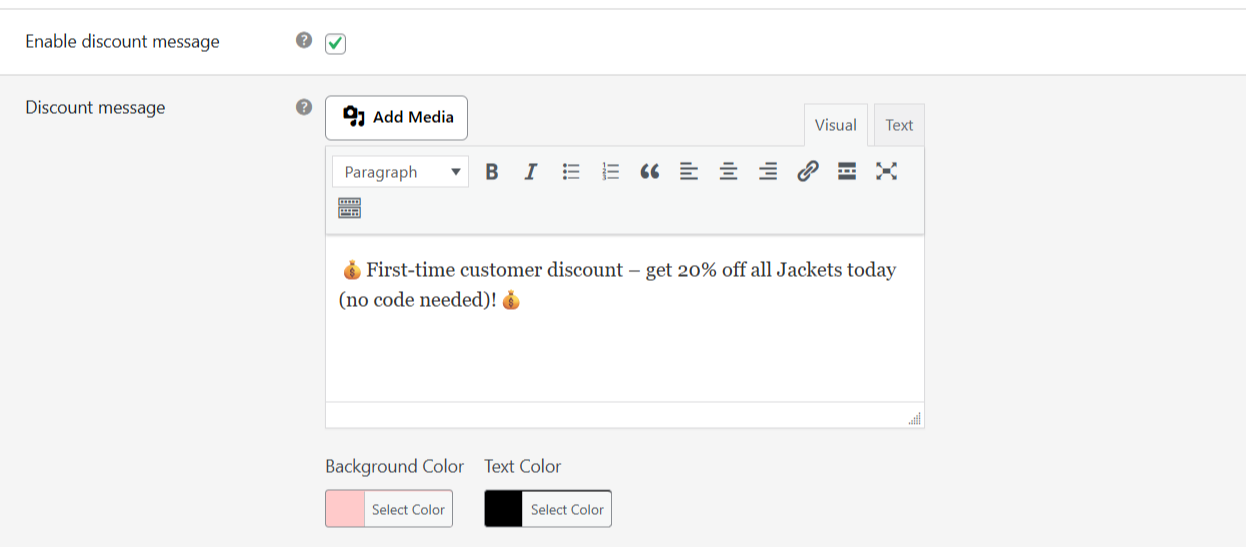Click the 'Text Color' label
1246x547 pixels.
pyautogui.click(x=522, y=466)
